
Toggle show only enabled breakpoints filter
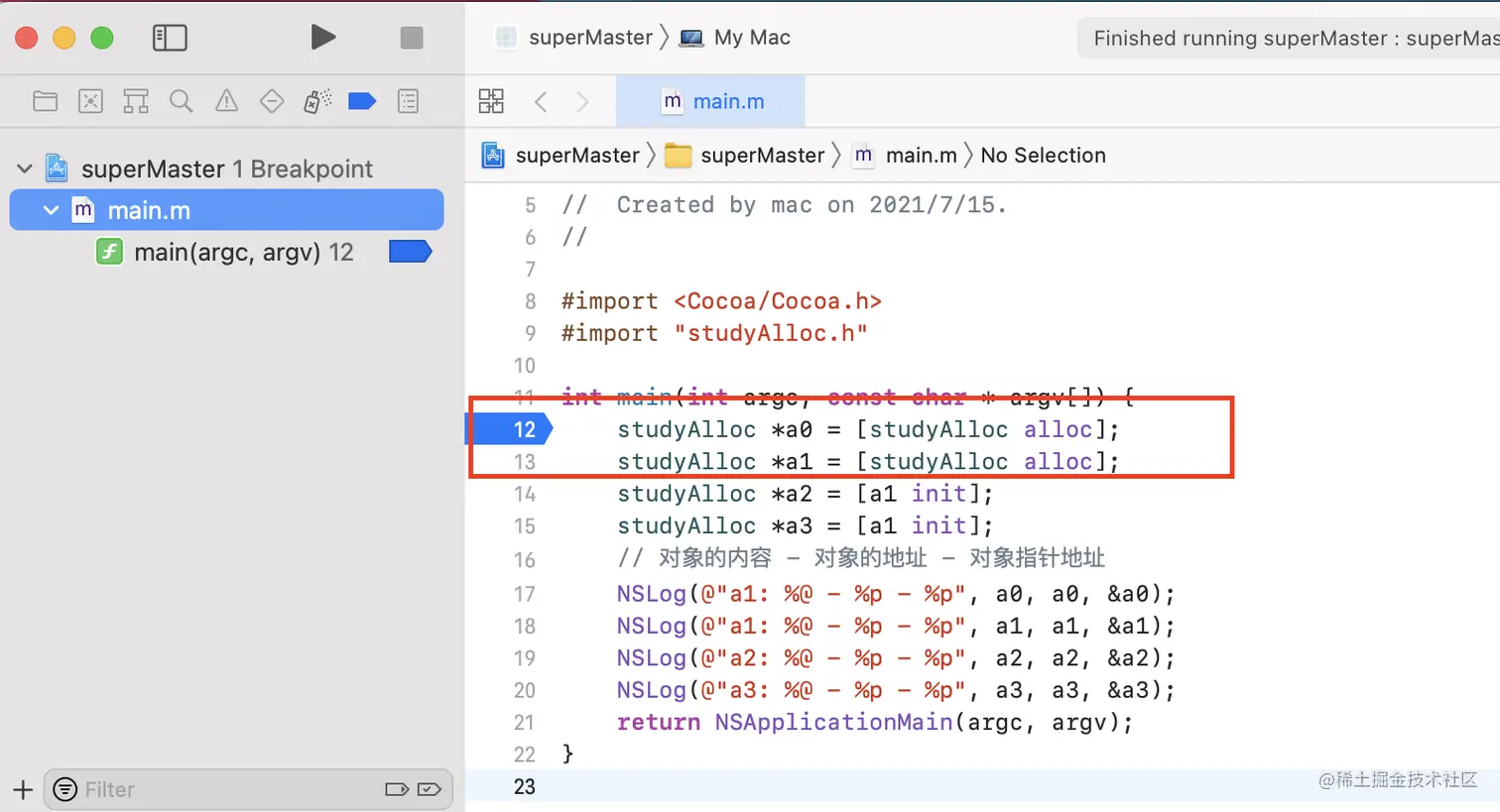(397, 790)
